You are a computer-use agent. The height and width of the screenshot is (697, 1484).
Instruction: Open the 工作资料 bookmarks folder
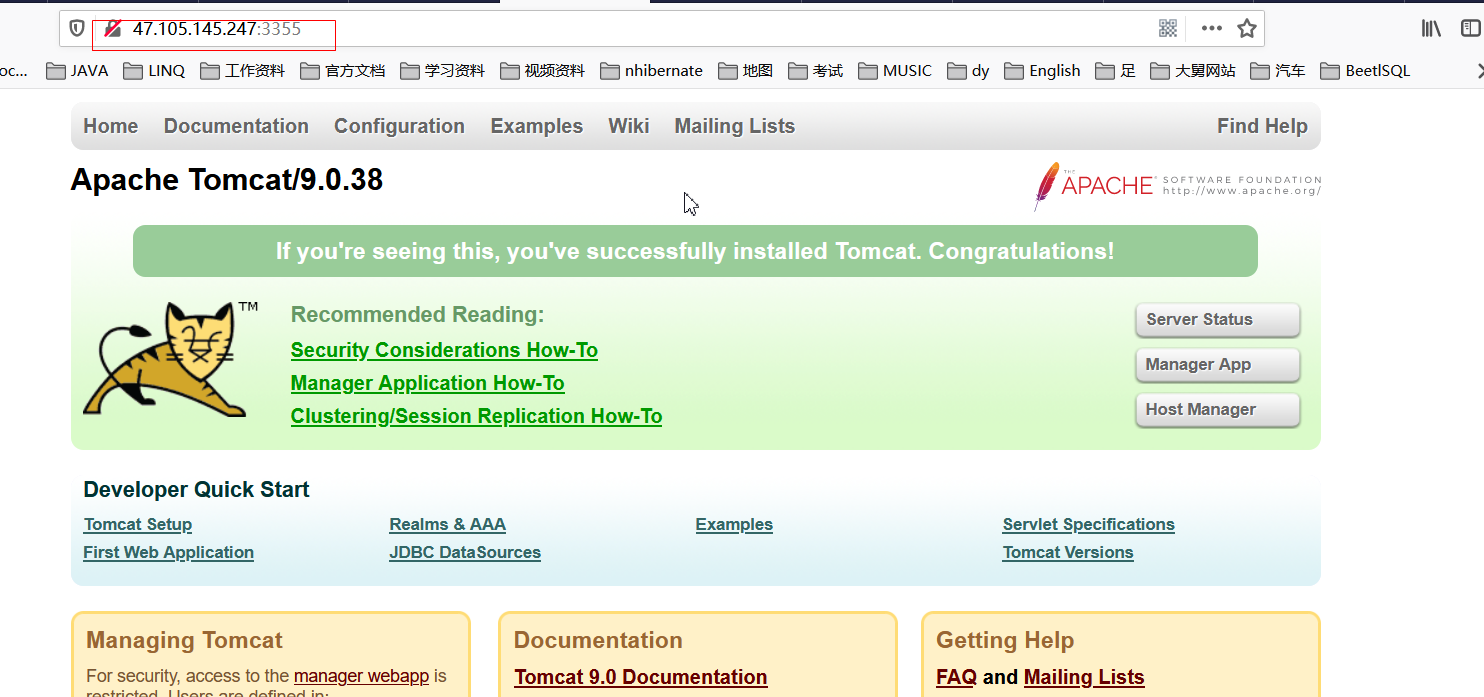click(242, 71)
